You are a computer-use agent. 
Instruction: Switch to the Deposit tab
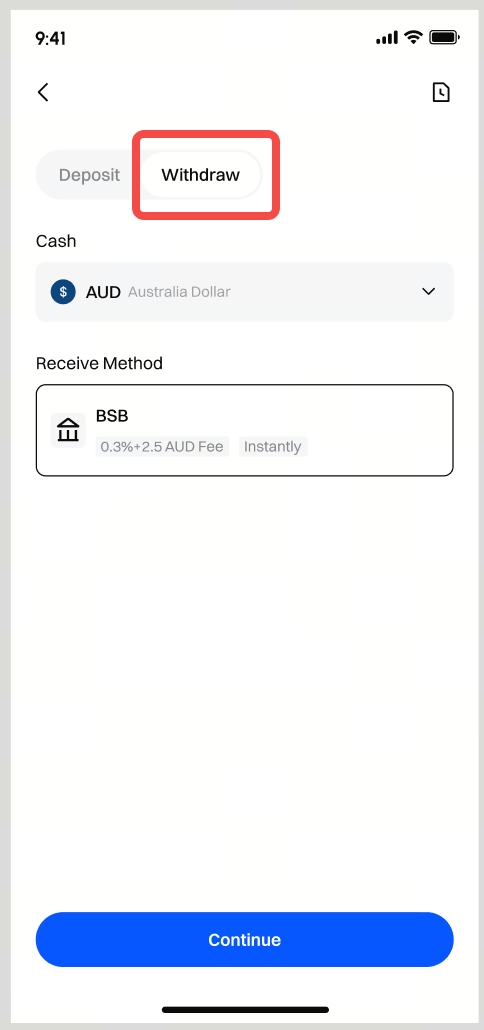[x=89, y=175]
